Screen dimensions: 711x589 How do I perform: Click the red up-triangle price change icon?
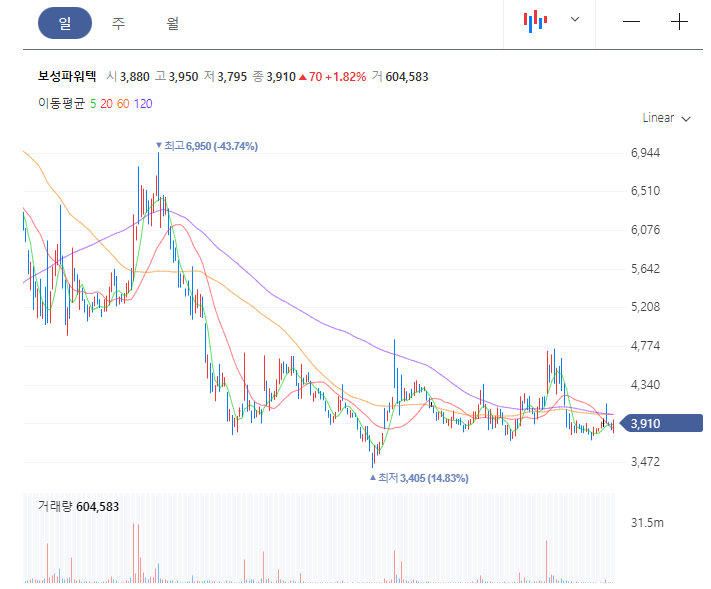tap(303, 78)
